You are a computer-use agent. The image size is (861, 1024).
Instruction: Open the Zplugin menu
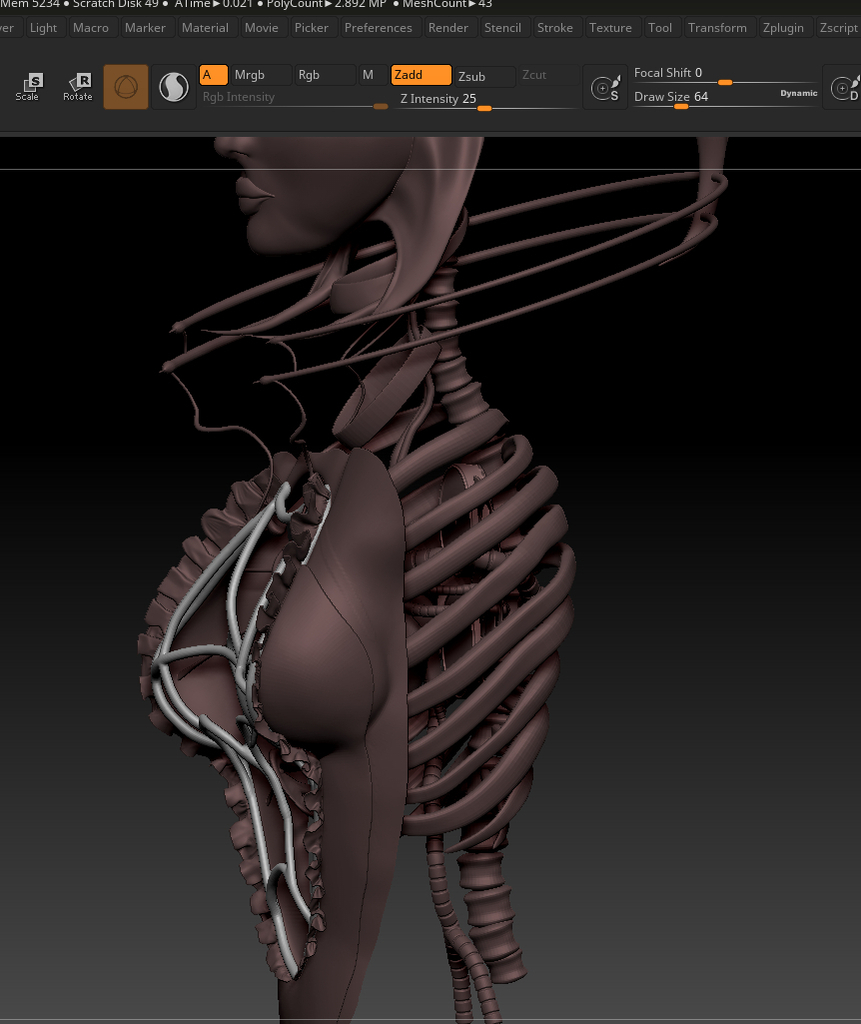(783, 27)
